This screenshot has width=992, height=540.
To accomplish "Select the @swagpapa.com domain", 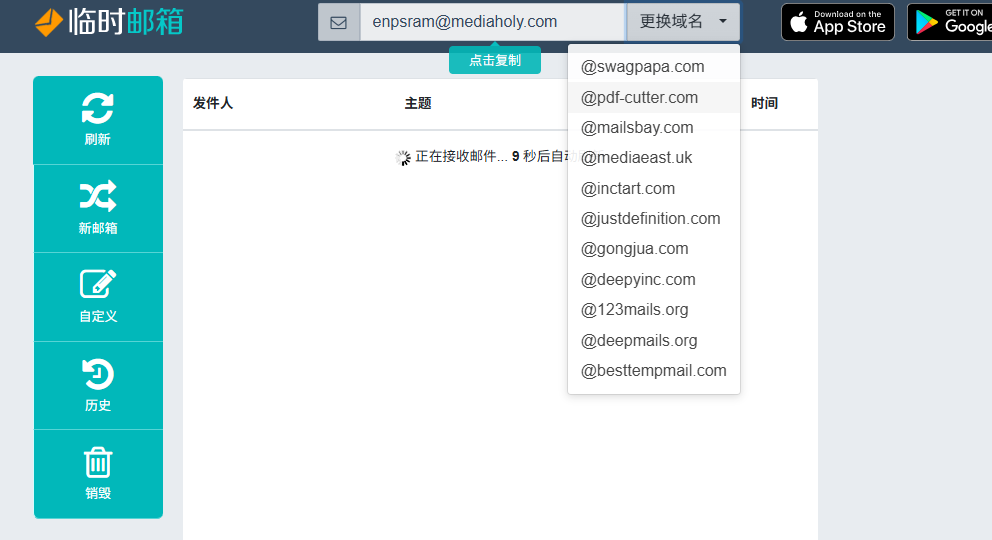I will point(654,66).
